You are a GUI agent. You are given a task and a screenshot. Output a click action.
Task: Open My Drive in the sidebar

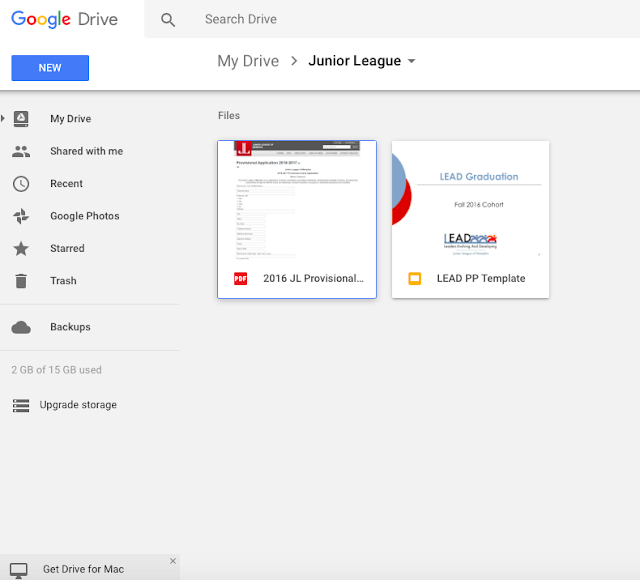coord(71,119)
